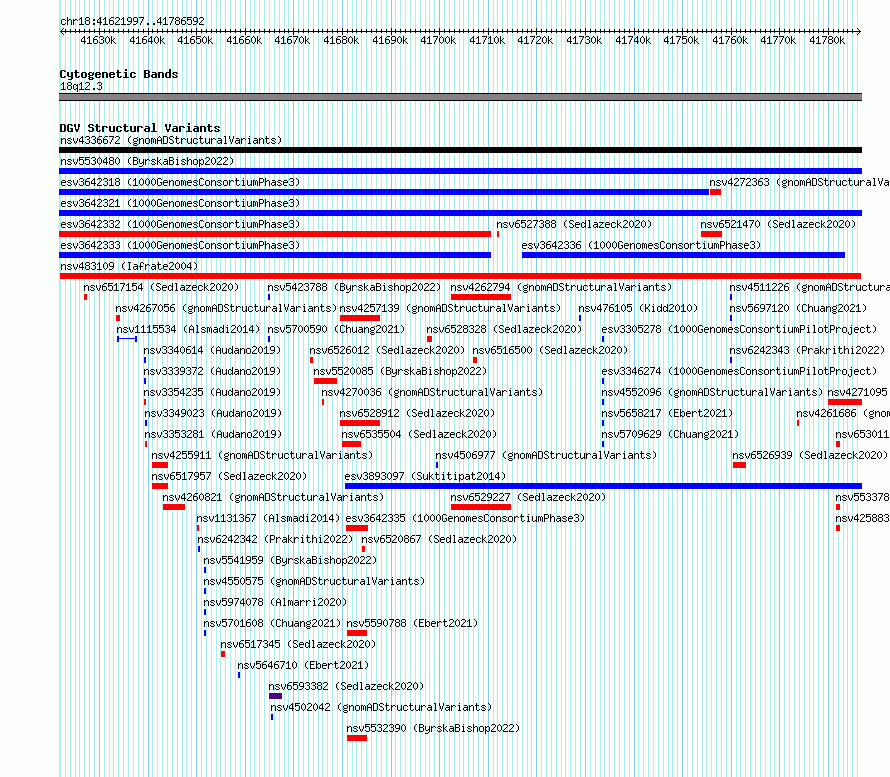
Task: Click nsv483109 (Iafrate2004) label
Action: (129, 266)
